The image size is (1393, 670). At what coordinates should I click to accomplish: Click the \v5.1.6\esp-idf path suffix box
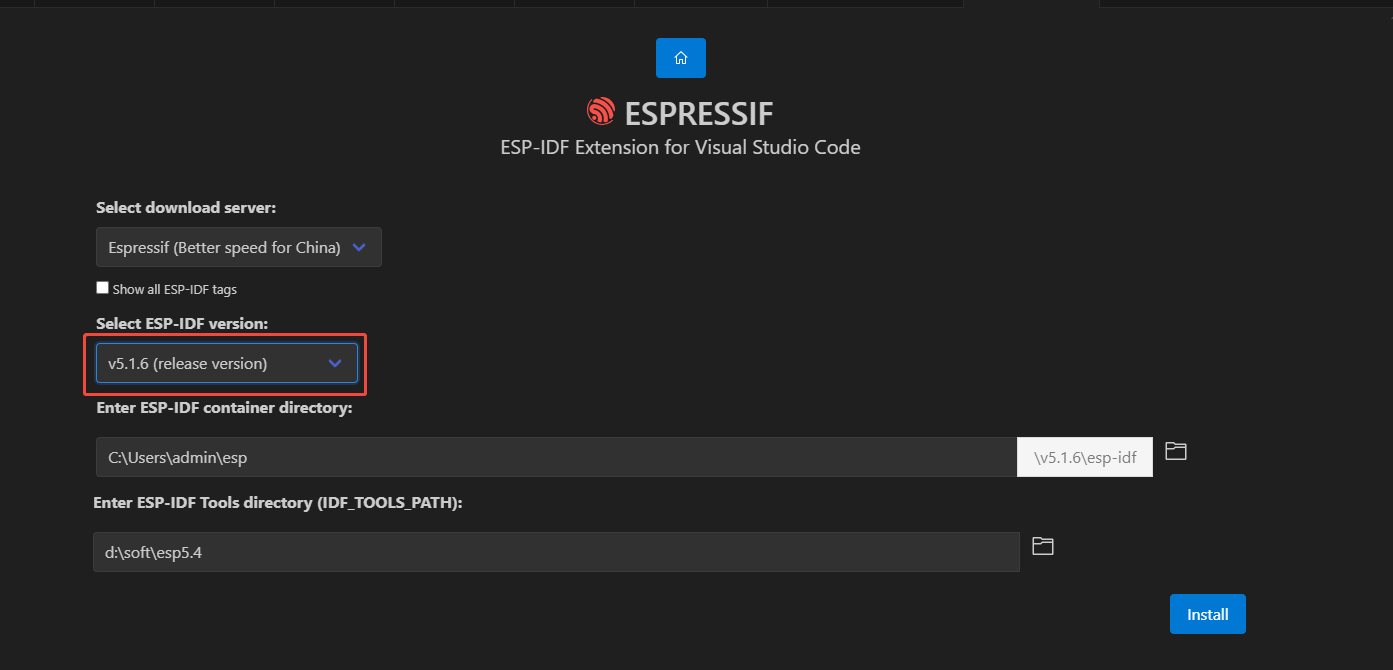1085,457
